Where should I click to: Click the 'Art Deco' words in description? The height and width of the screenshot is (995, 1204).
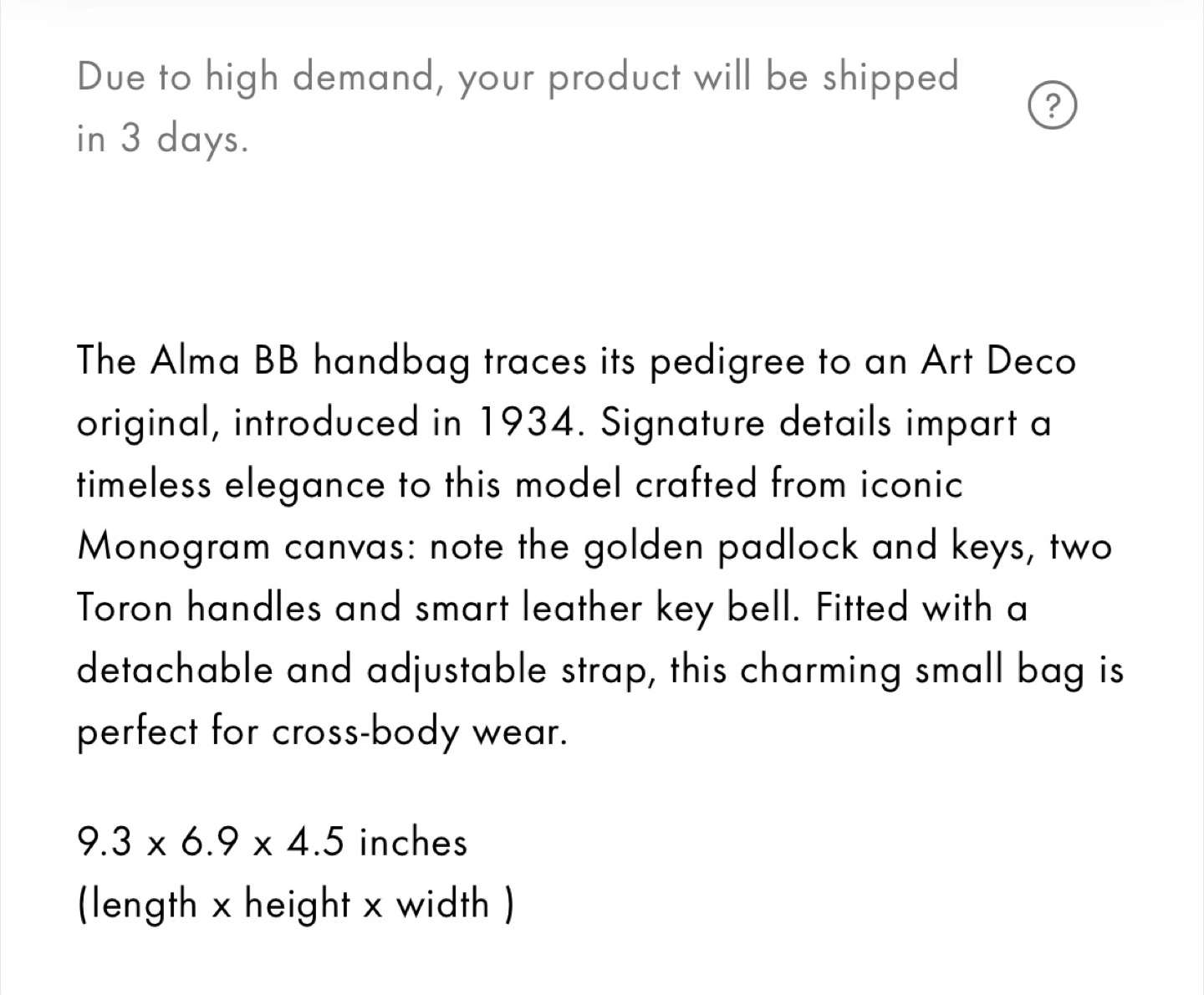[x=998, y=361]
